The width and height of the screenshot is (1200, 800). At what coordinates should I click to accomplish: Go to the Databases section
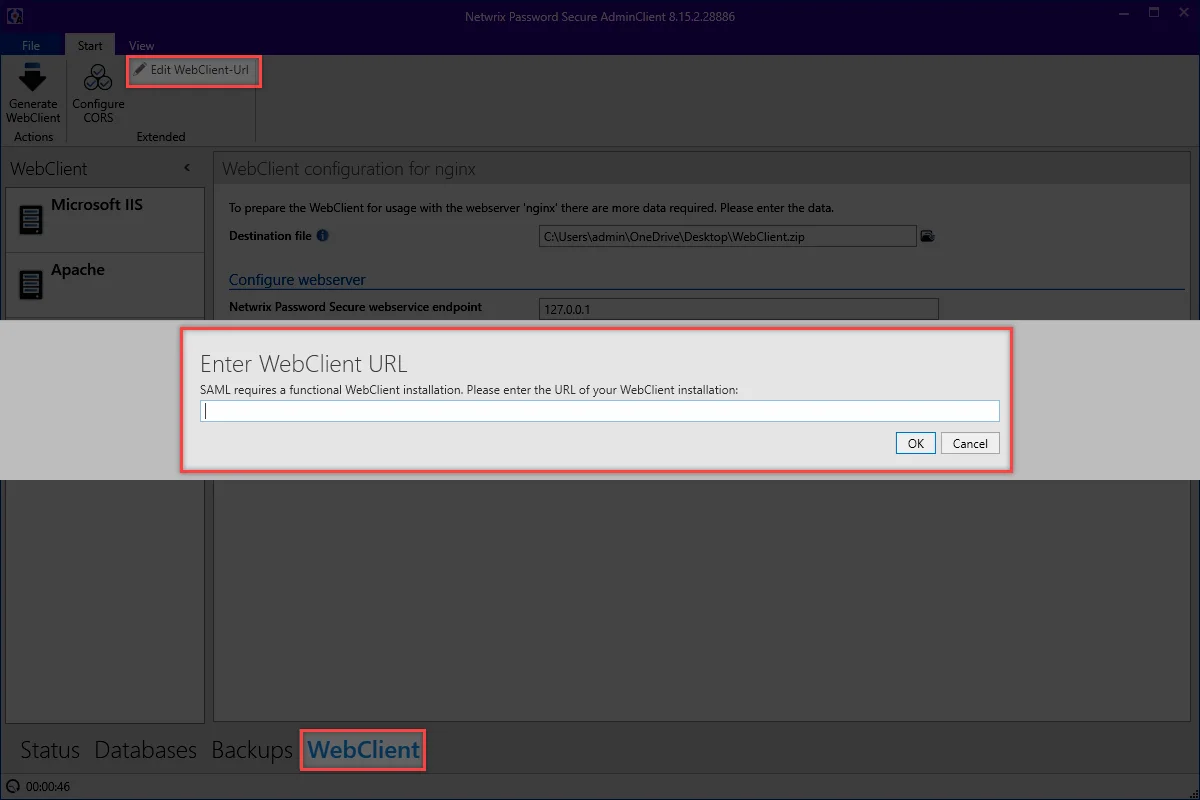tap(146, 750)
